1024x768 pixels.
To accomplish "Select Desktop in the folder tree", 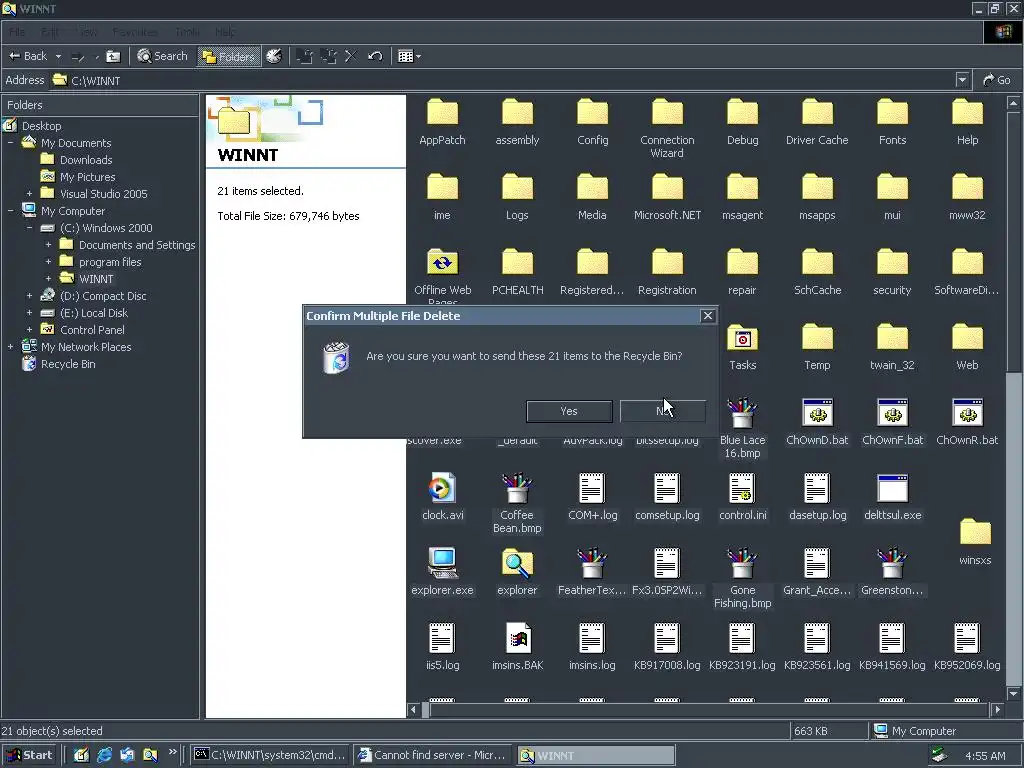I will pyautogui.click(x=41, y=125).
